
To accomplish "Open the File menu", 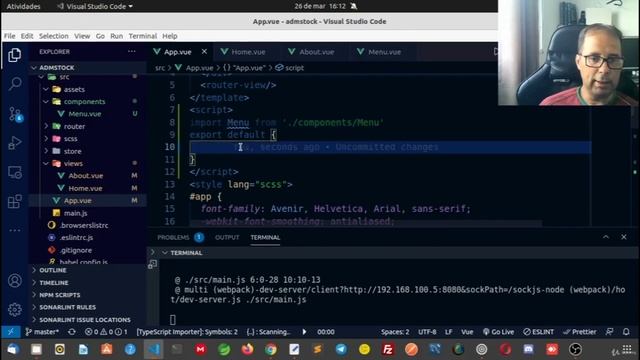I will (9, 36).
